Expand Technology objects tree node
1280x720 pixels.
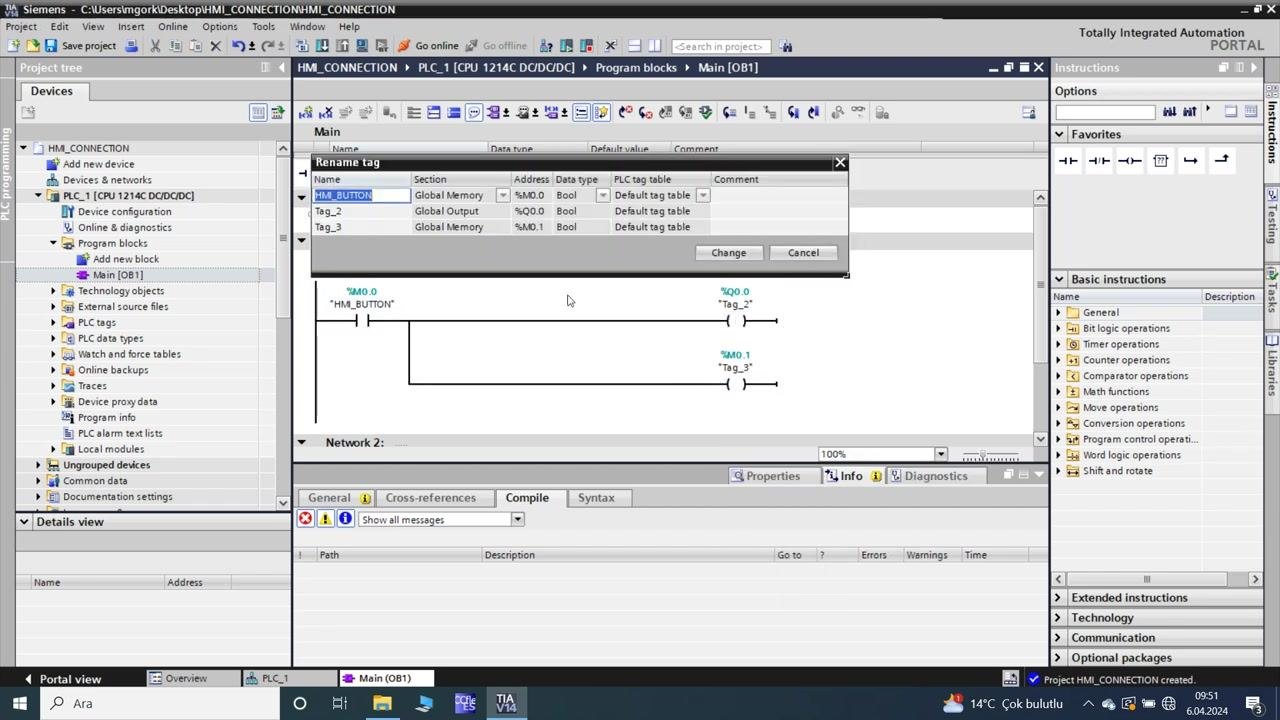54,291
